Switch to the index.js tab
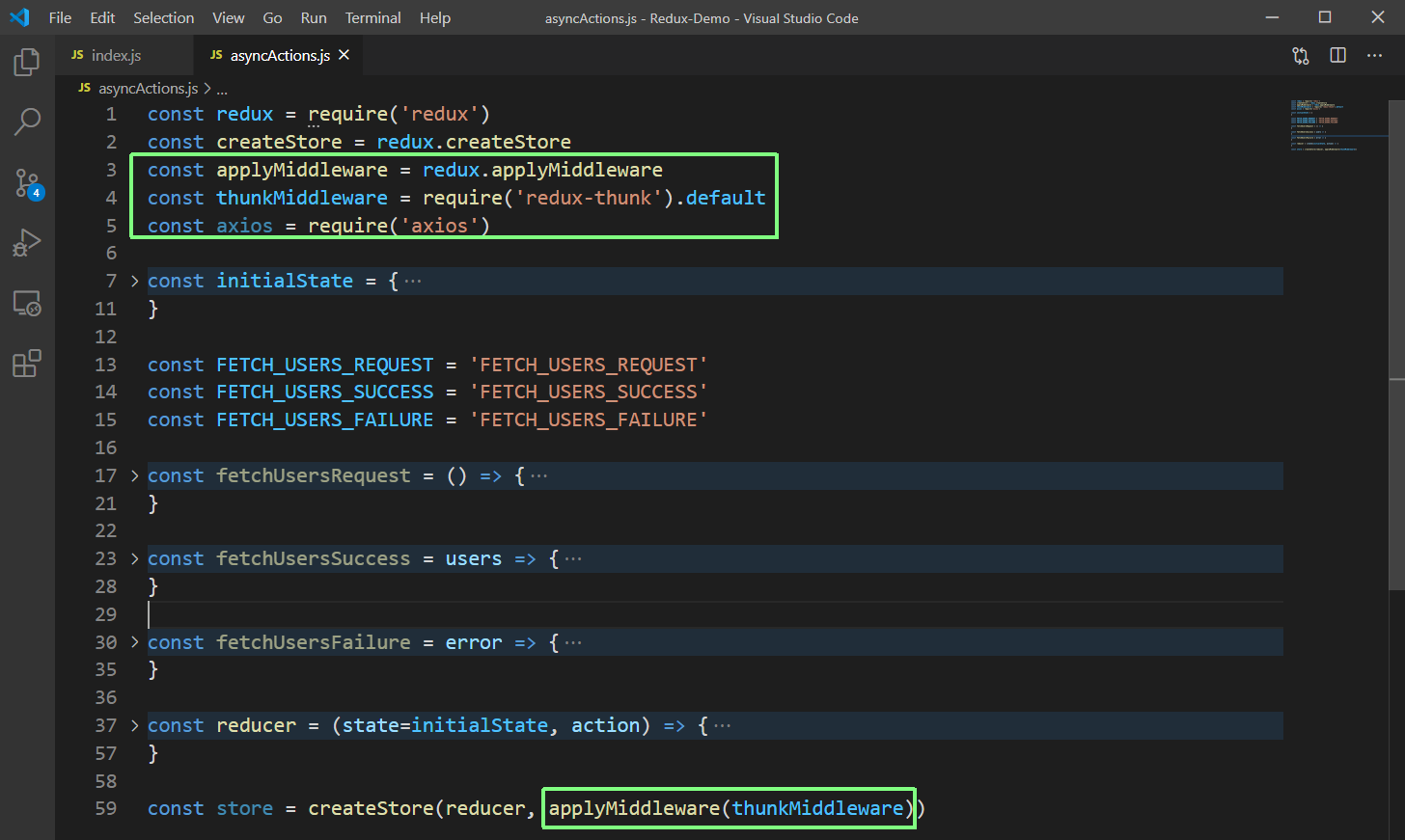Image resolution: width=1405 pixels, height=840 pixels. tap(124, 55)
